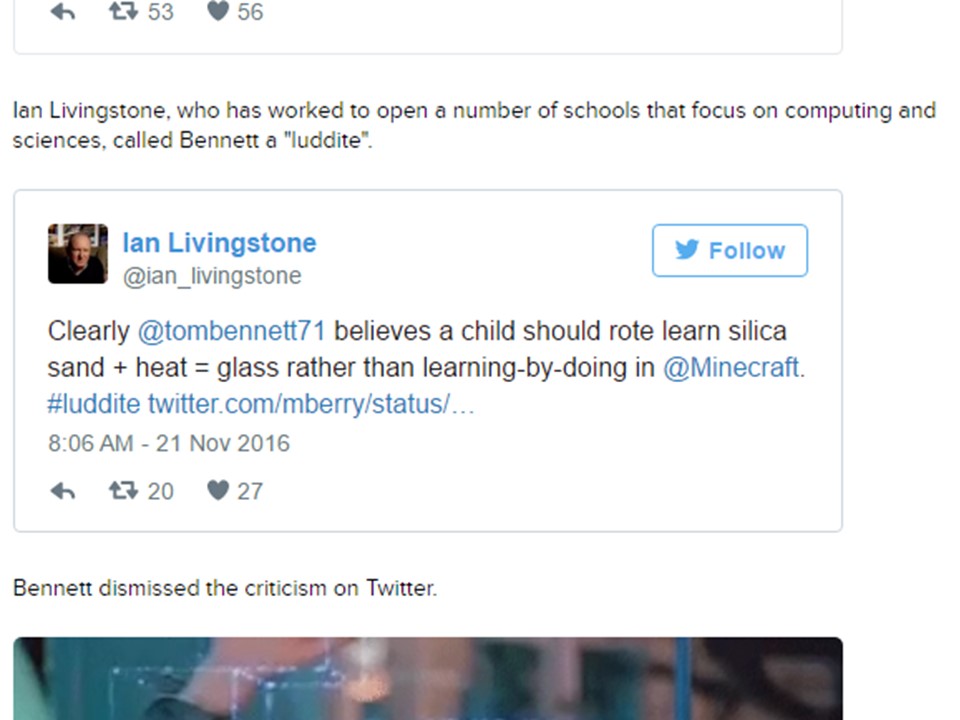Screen dimensions: 960x720
Task: Click the 27 likes count
Action: tap(250, 491)
